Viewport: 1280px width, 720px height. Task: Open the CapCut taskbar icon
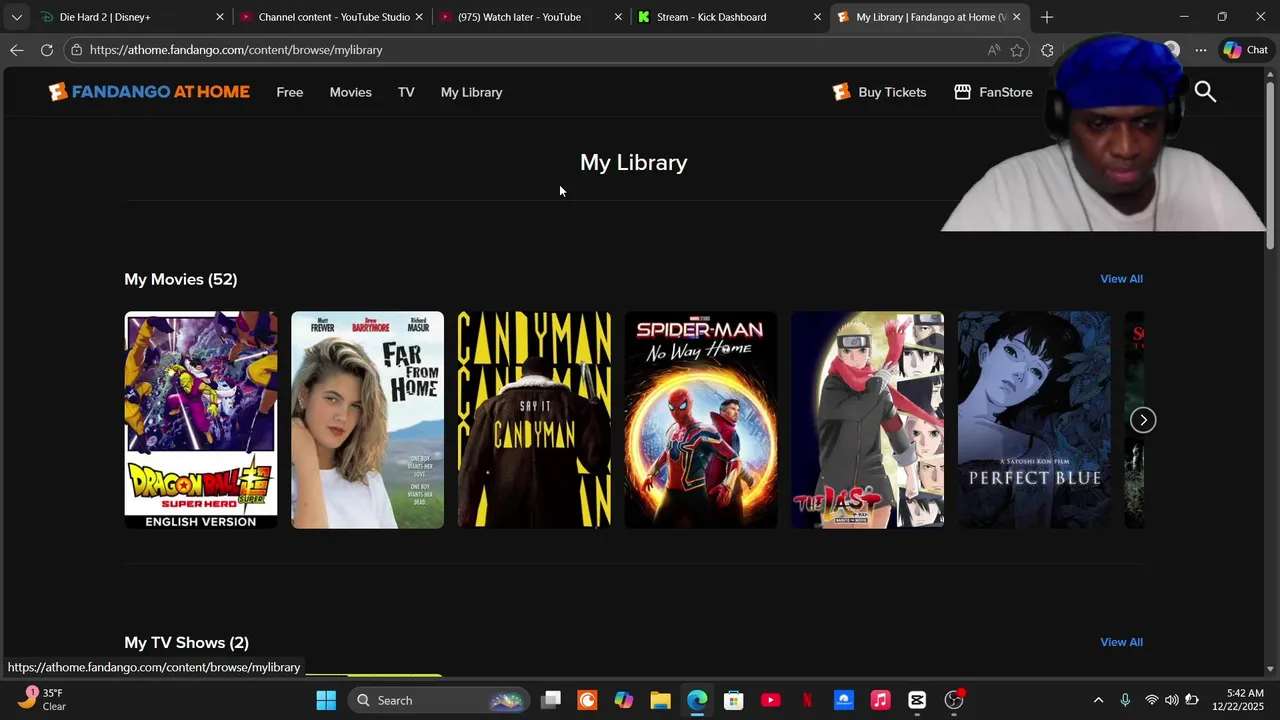pyautogui.click(x=917, y=700)
